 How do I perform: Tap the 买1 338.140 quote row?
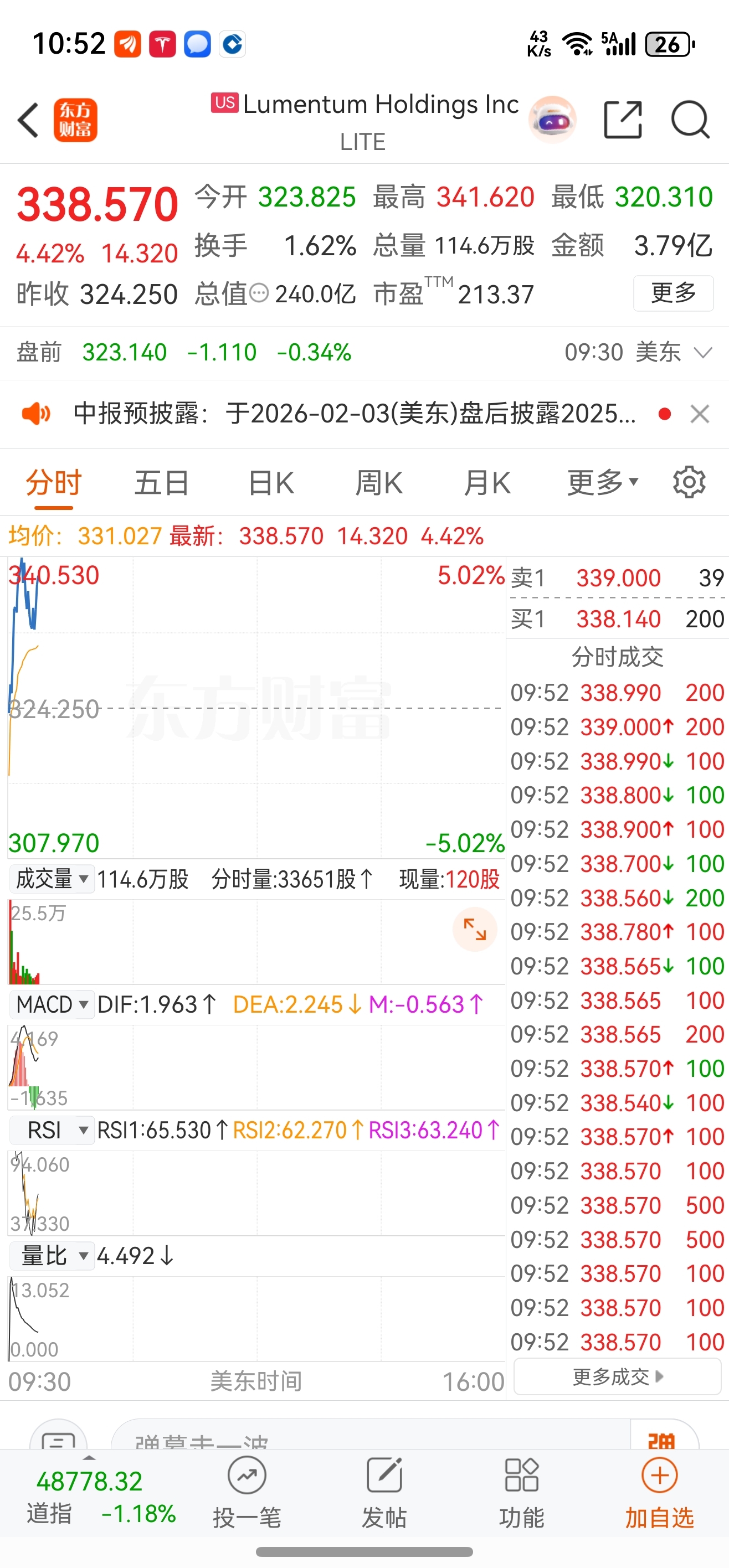pos(618,619)
